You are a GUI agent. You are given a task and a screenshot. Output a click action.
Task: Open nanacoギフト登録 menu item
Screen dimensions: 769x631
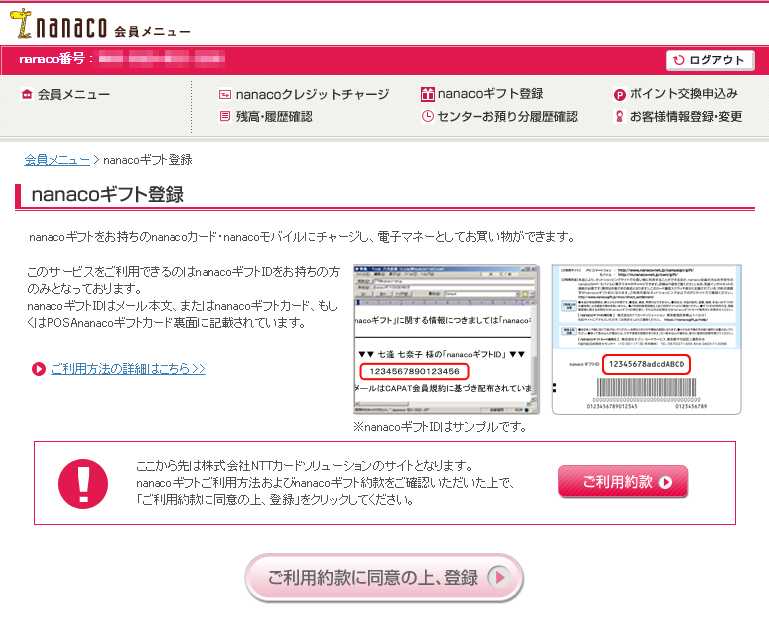(490, 94)
